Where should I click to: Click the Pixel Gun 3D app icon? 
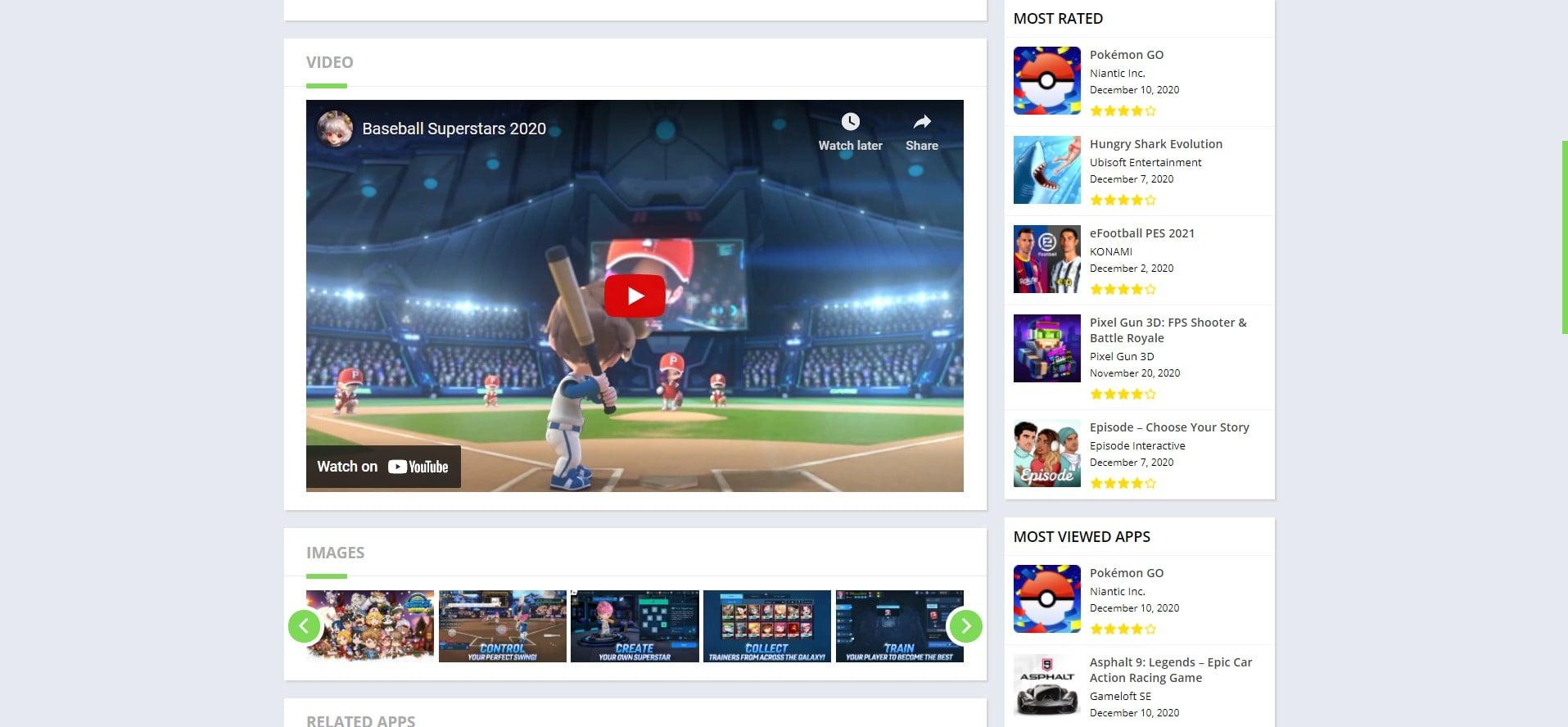click(x=1047, y=348)
